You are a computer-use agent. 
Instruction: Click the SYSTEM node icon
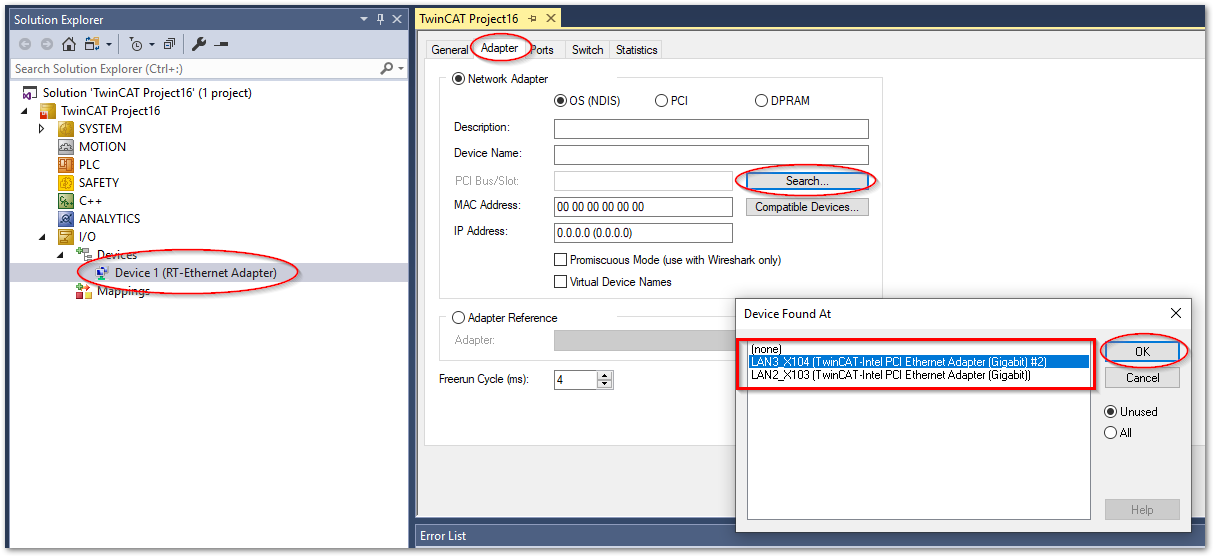[x=66, y=129]
